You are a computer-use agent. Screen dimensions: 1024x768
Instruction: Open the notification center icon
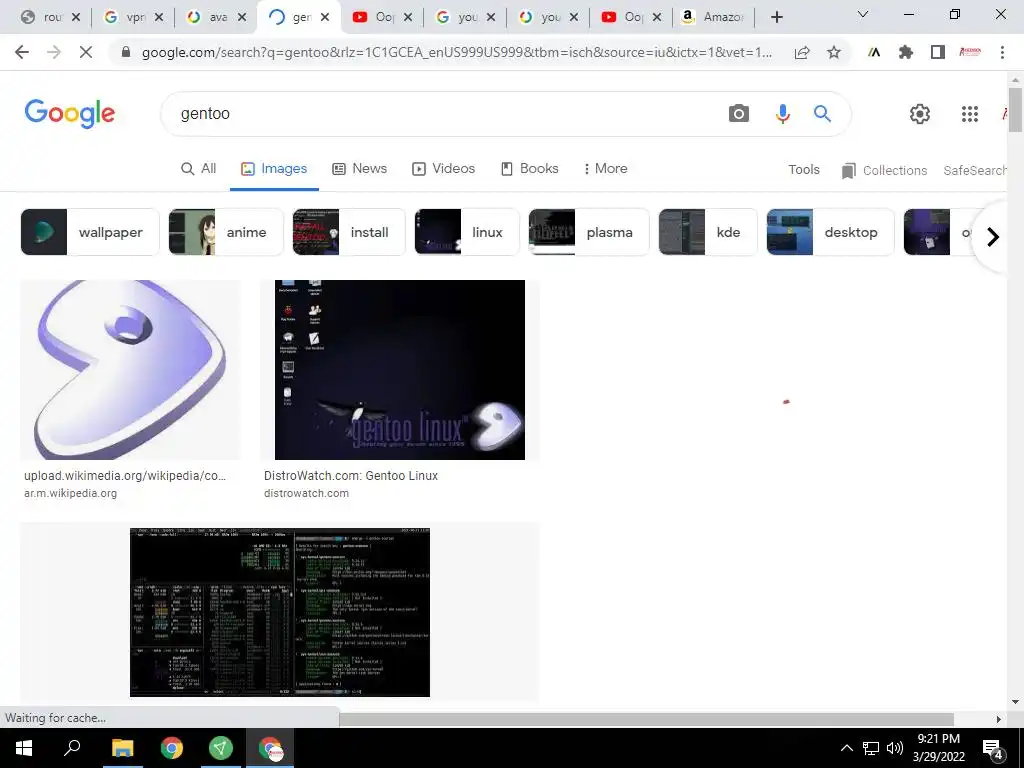(x=993, y=748)
